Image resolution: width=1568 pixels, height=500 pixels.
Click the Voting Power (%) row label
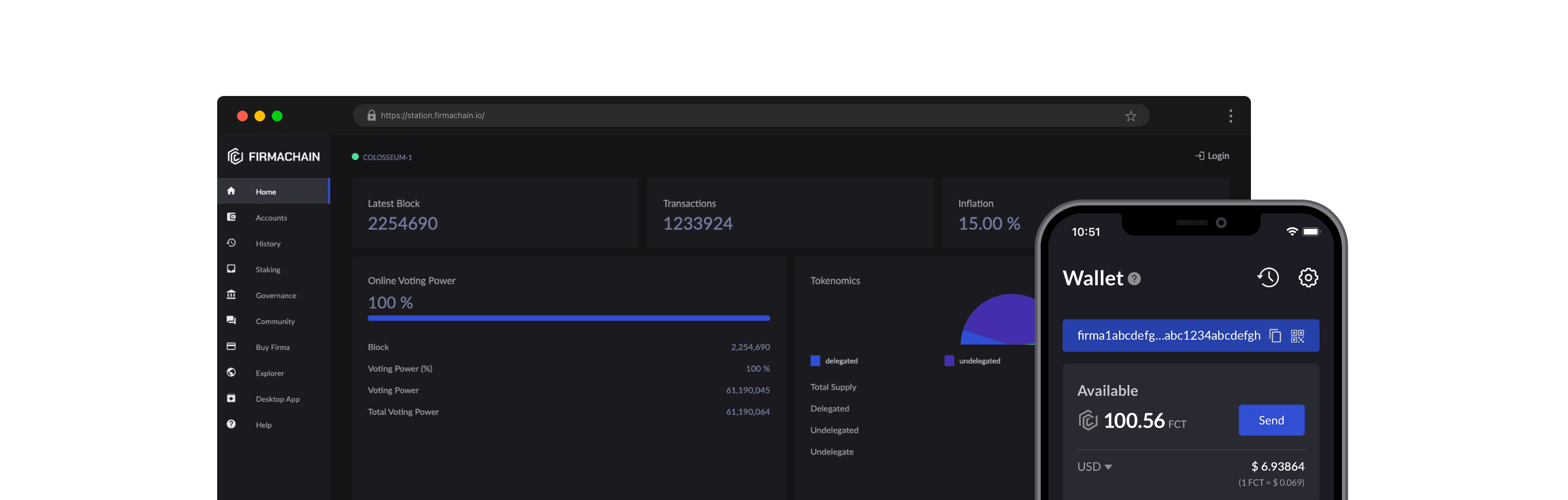[400, 368]
